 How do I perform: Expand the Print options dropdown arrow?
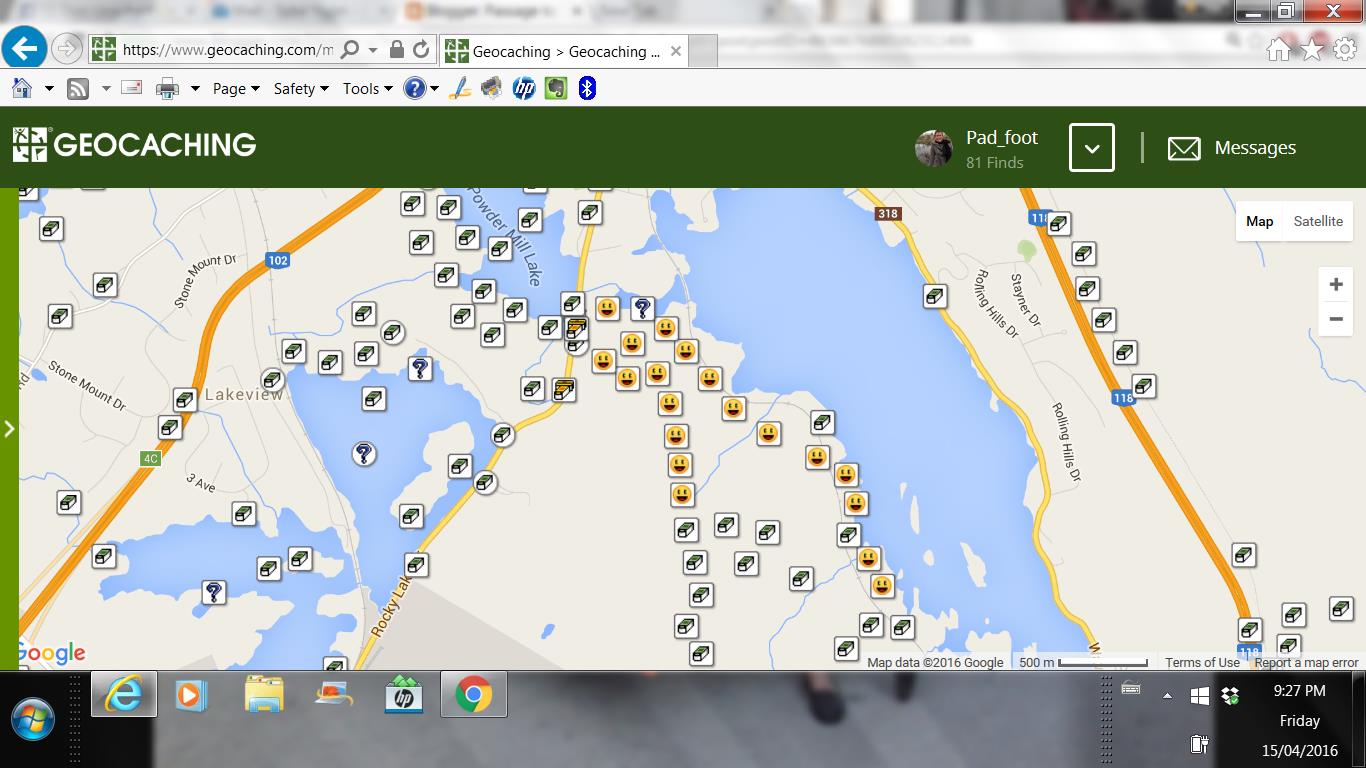point(195,89)
